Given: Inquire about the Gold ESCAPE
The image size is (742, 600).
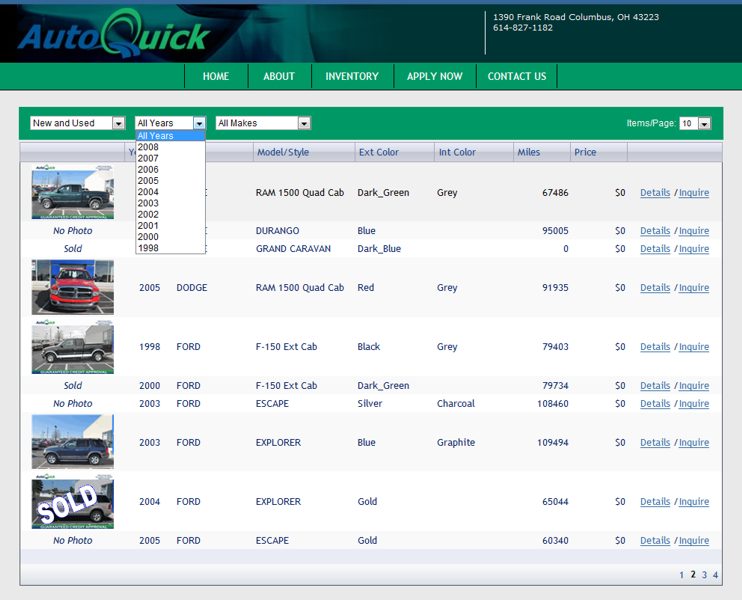Looking at the screenshot, I should coord(694,540).
